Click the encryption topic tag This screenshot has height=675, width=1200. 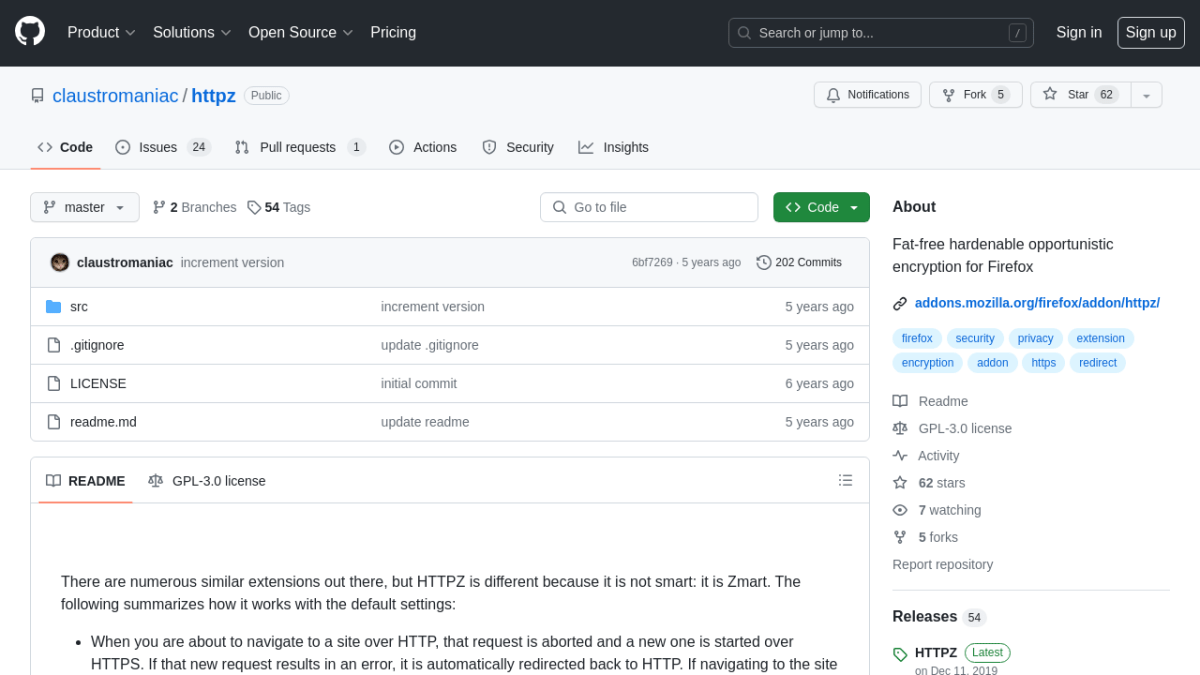[927, 363]
